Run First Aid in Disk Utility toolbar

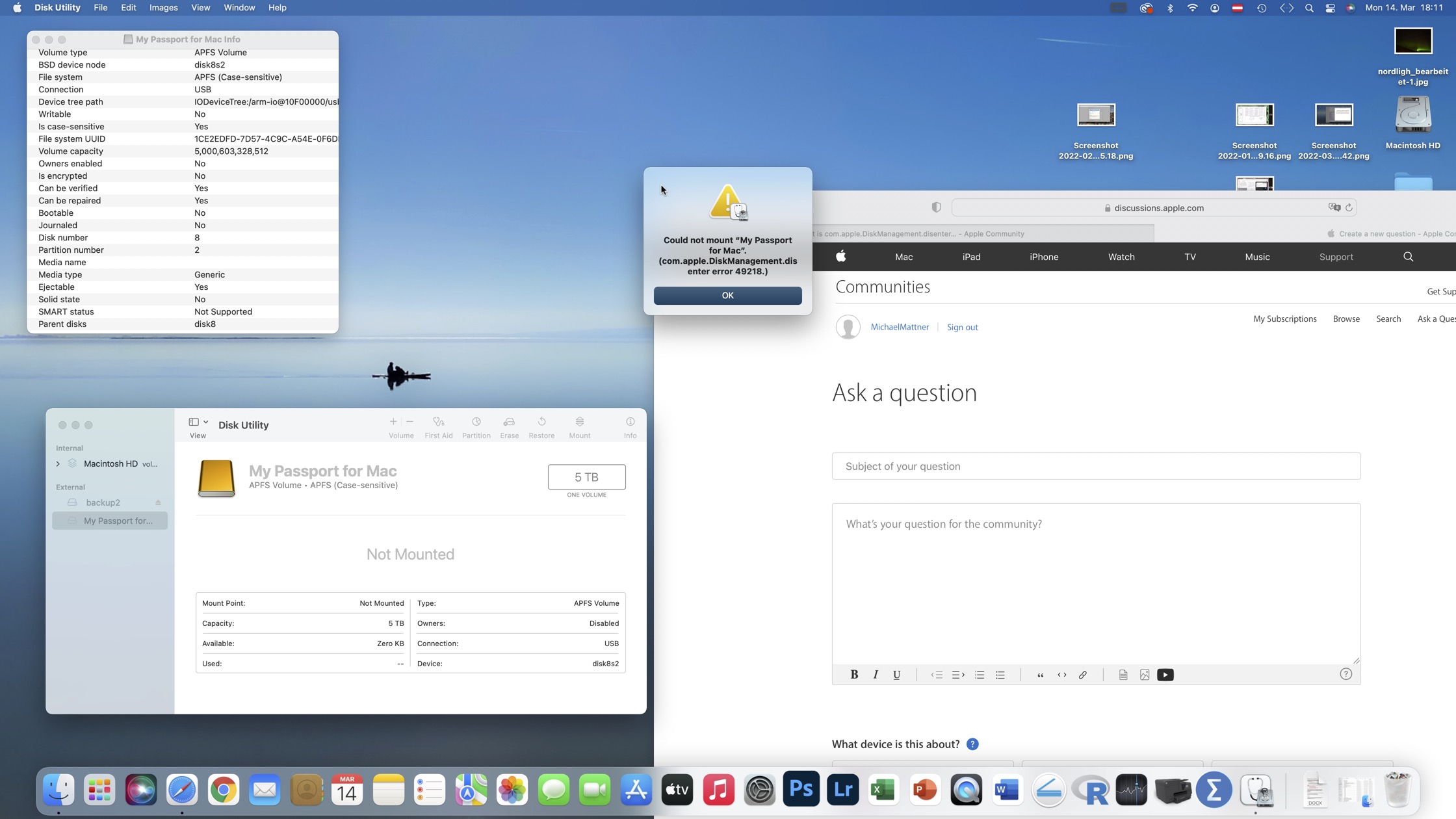pos(438,426)
